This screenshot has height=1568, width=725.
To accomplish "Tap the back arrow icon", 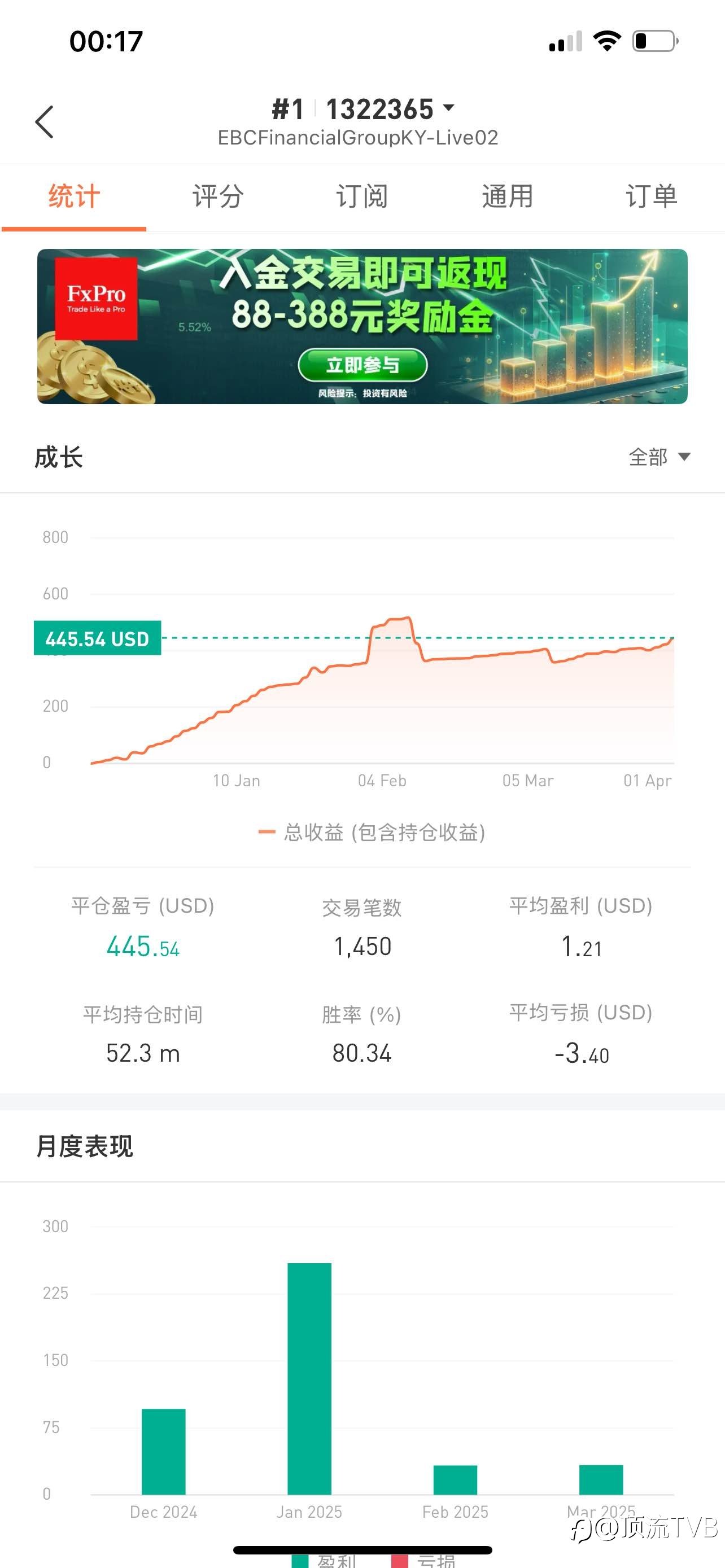I will (x=45, y=122).
